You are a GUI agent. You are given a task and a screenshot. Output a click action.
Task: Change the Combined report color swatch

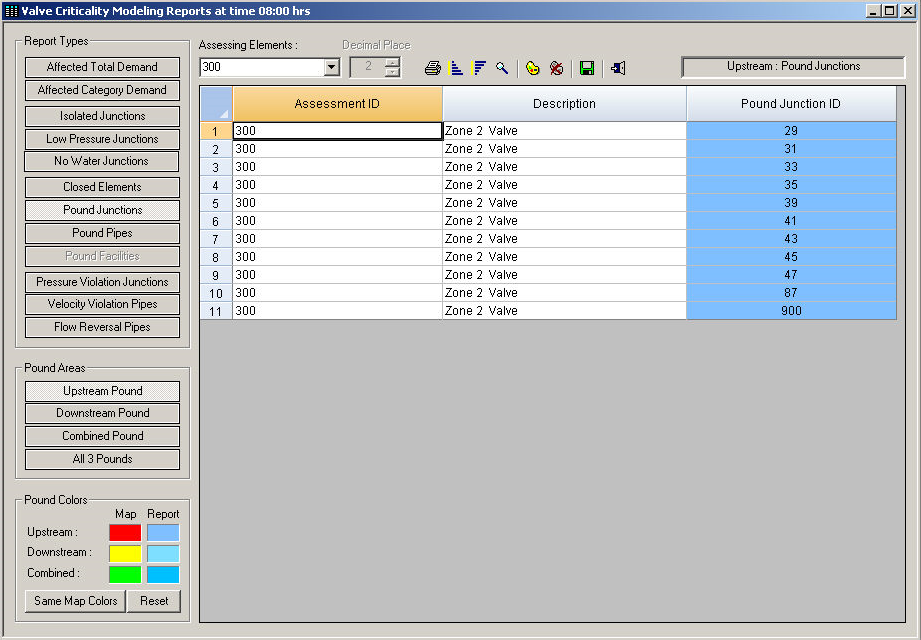(x=163, y=574)
